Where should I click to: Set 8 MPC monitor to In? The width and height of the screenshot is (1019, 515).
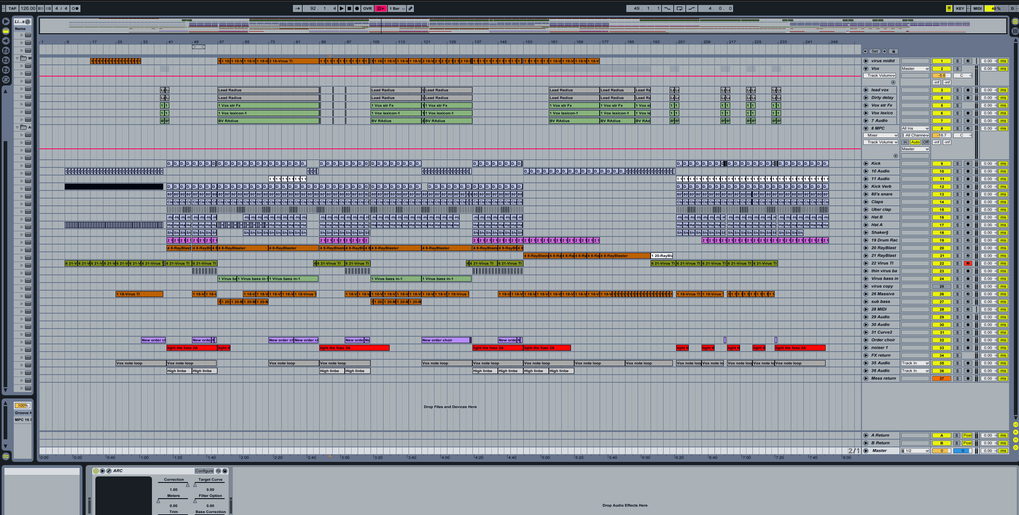905,142
